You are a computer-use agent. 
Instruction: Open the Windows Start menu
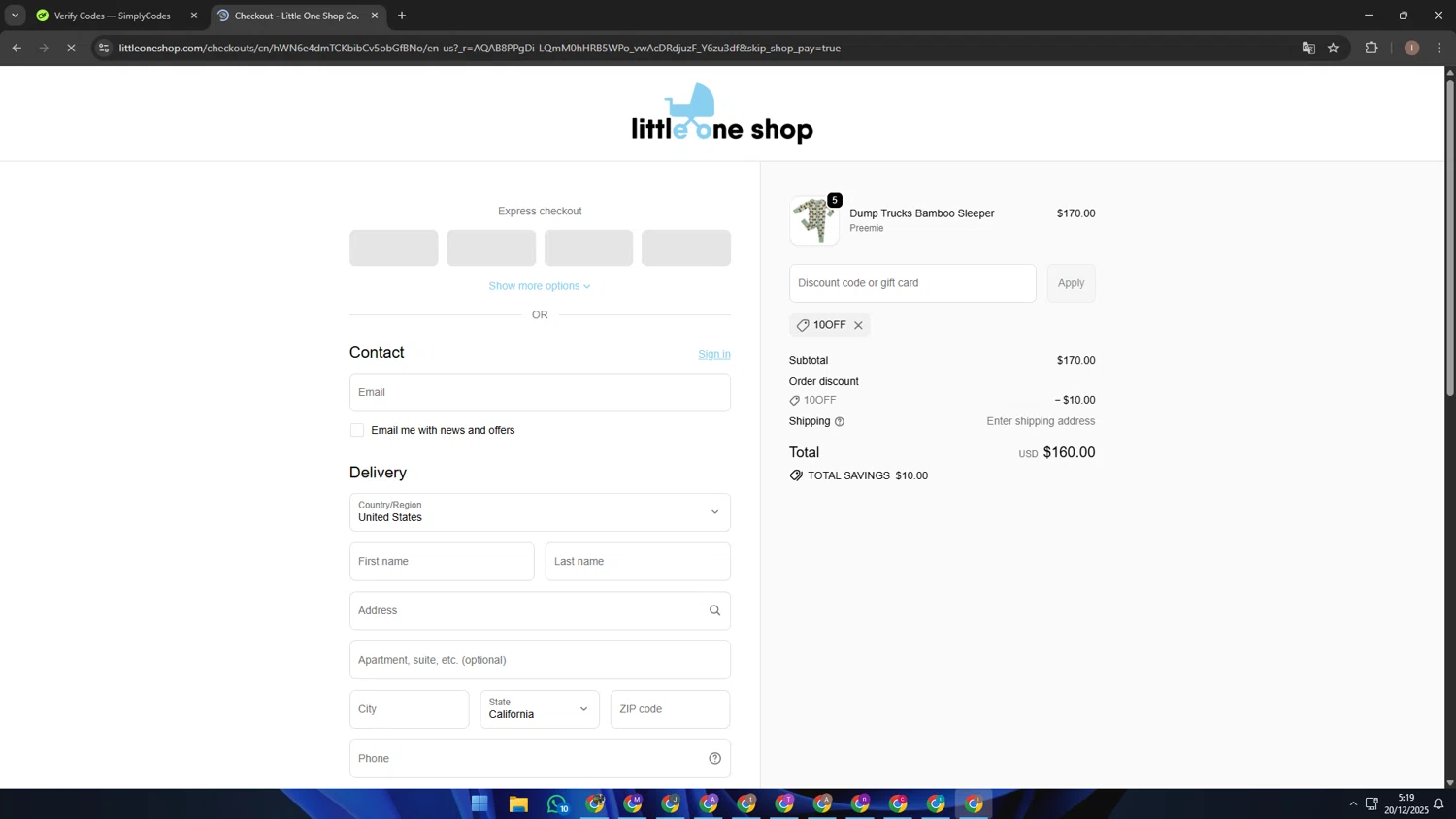[480, 803]
